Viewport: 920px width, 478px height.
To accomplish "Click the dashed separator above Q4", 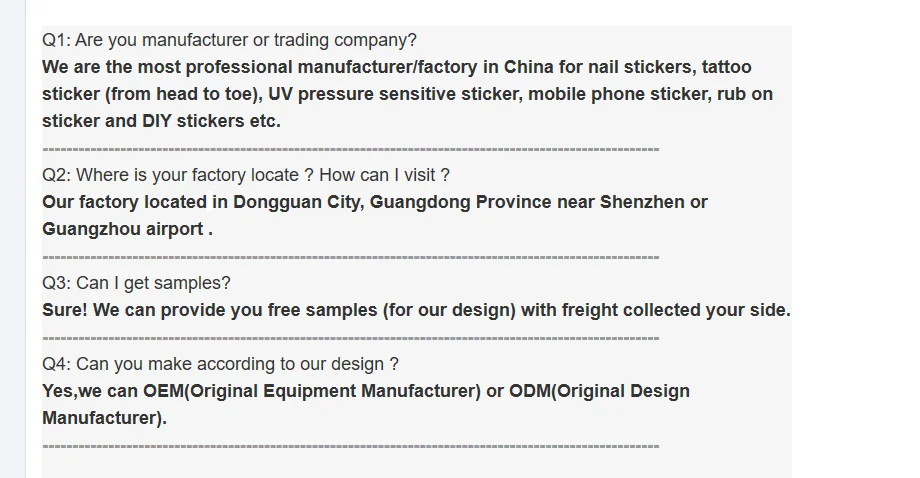I will point(350,338).
